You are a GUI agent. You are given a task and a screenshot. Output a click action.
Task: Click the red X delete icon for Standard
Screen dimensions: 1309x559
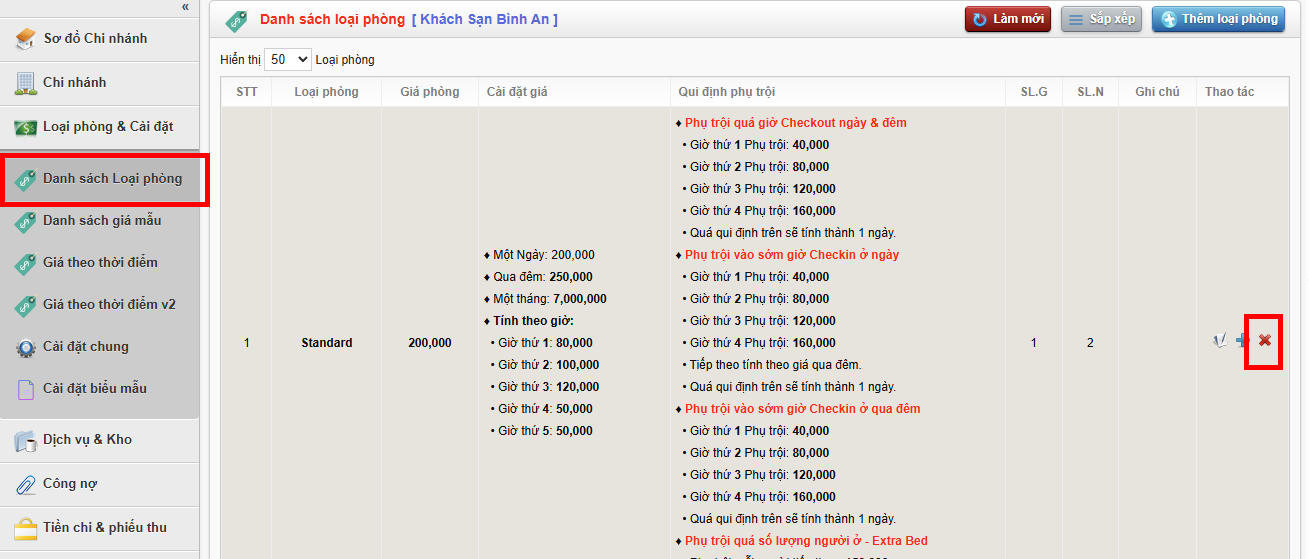coord(1264,341)
